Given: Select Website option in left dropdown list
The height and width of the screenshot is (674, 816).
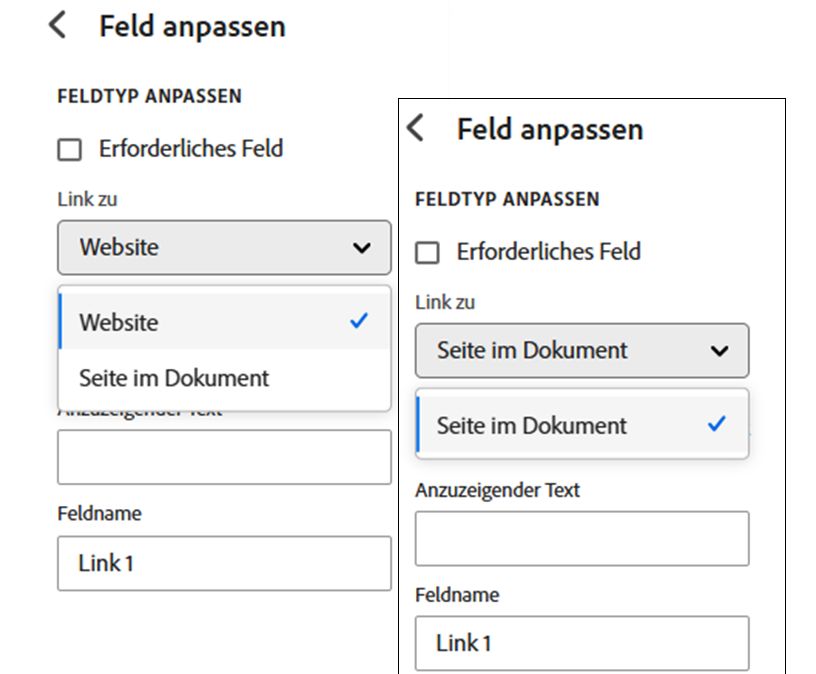Looking at the screenshot, I should pos(224,322).
